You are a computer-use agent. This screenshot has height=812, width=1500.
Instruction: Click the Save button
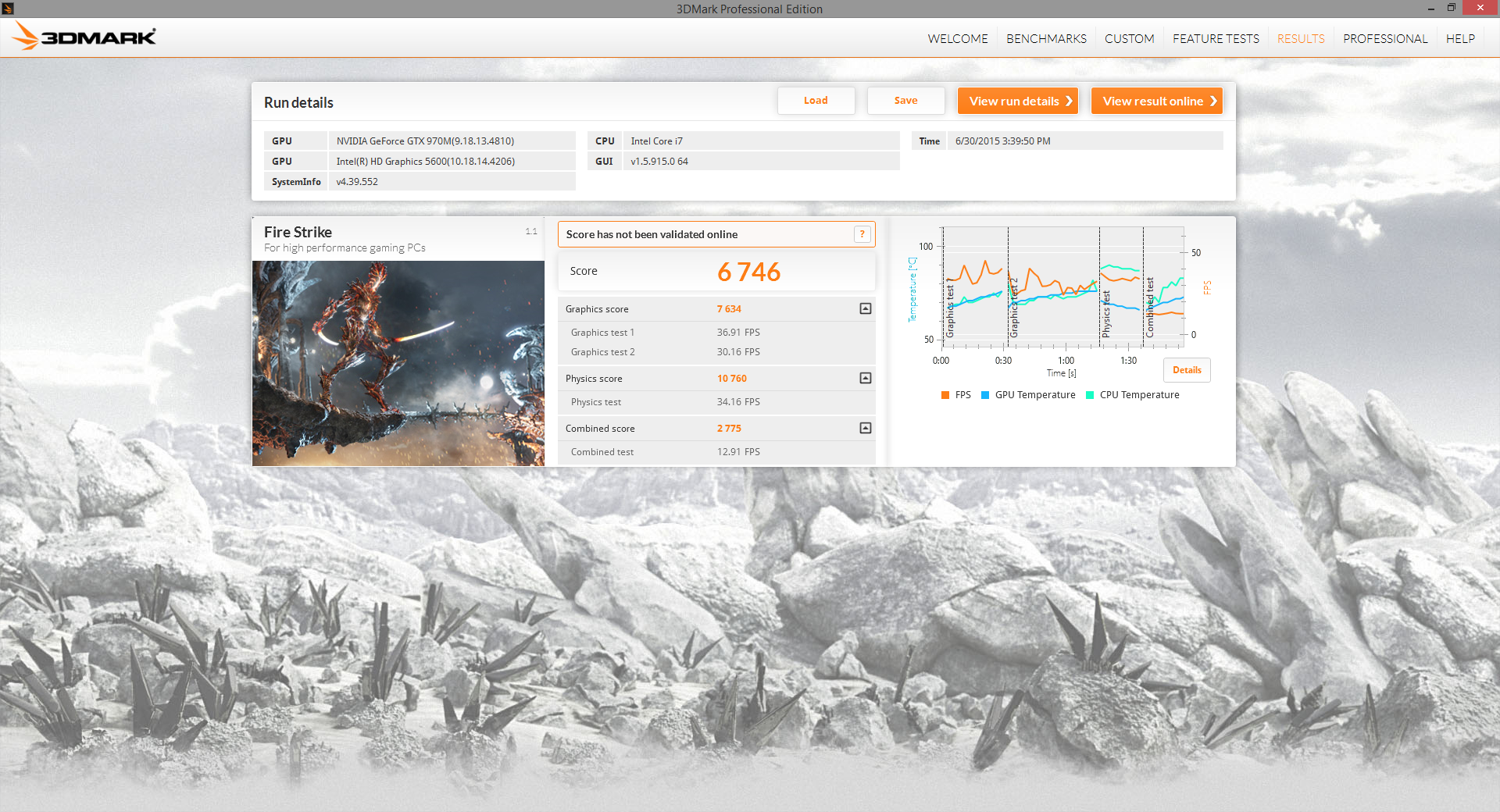[905, 101]
